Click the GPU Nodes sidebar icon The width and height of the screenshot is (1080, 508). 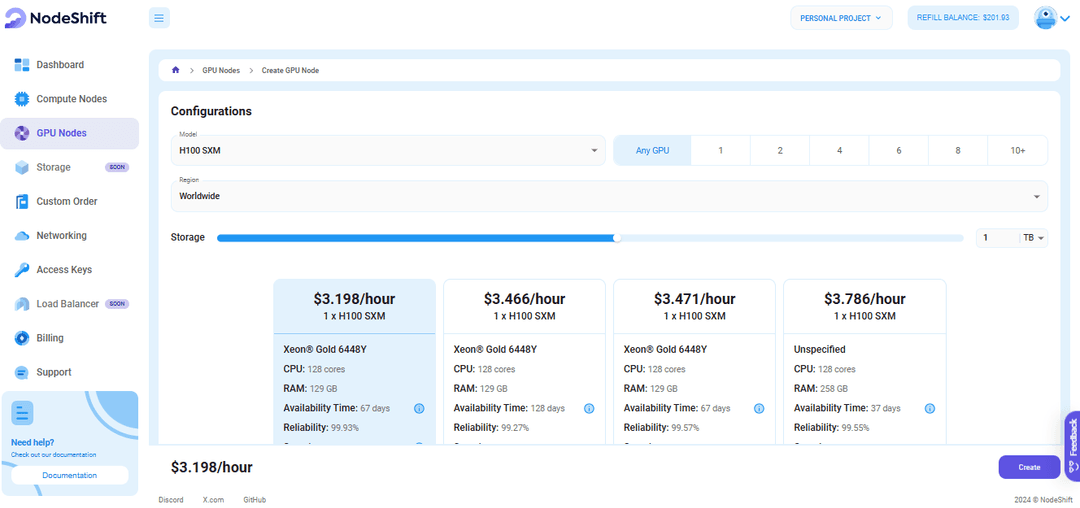click(x=21, y=133)
